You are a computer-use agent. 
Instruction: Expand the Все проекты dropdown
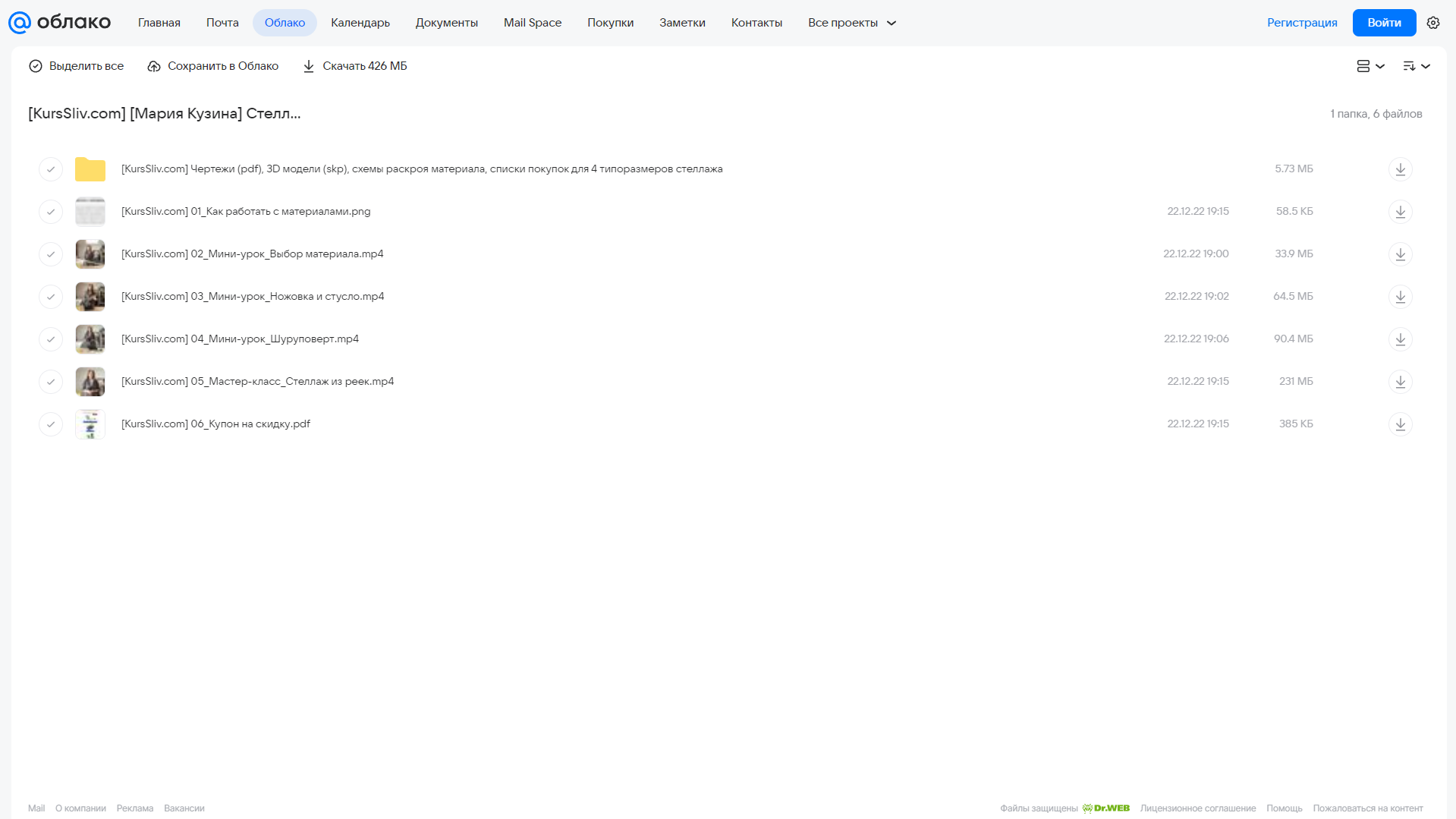pyautogui.click(x=851, y=23)
